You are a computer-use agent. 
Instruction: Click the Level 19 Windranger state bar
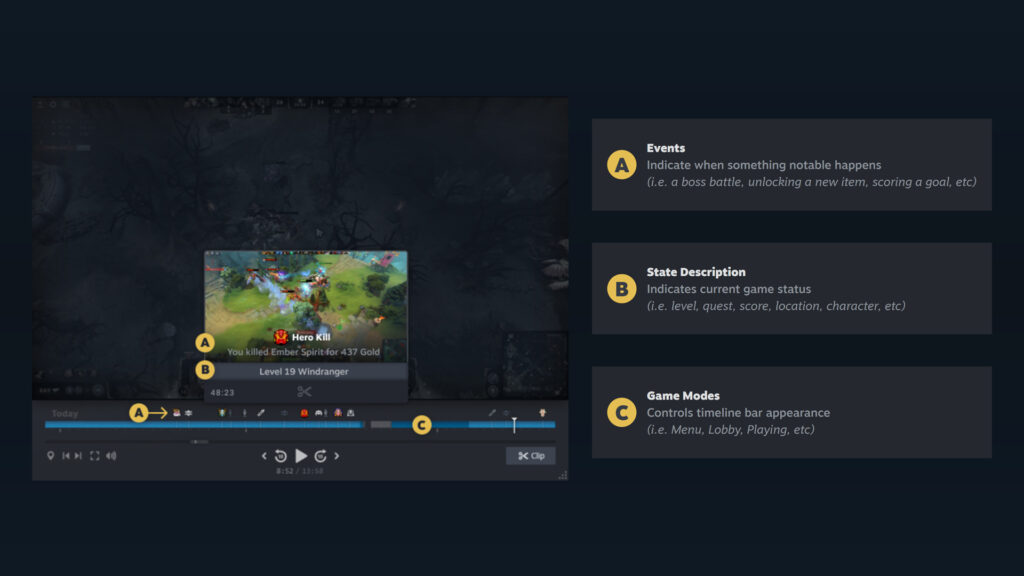point(305,371)
